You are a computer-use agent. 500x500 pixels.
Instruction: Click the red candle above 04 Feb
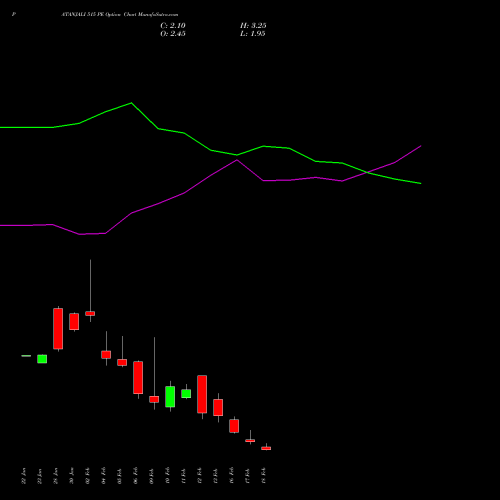pyautogui.click(x=106, y=355)
